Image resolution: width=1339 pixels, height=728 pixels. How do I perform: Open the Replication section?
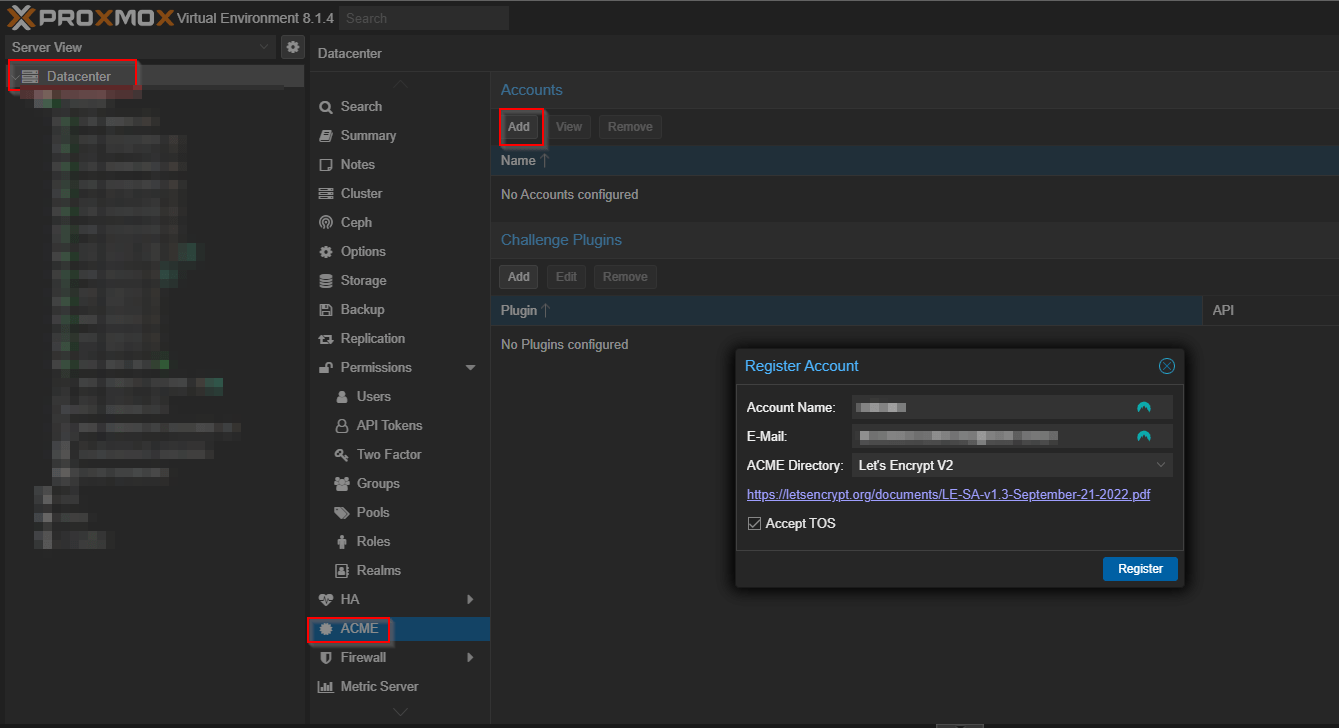pos(373,338)
